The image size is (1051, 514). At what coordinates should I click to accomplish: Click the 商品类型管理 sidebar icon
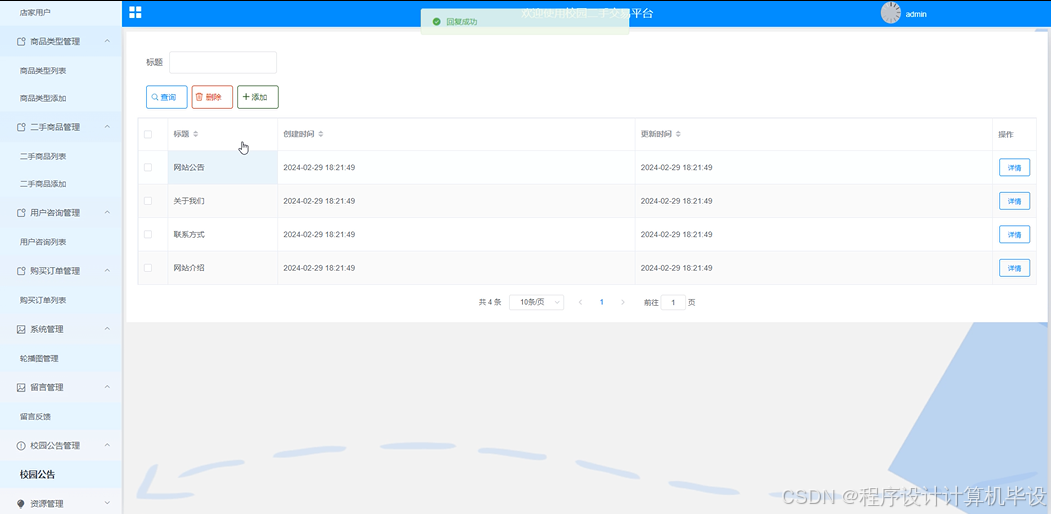pos(21,42)
